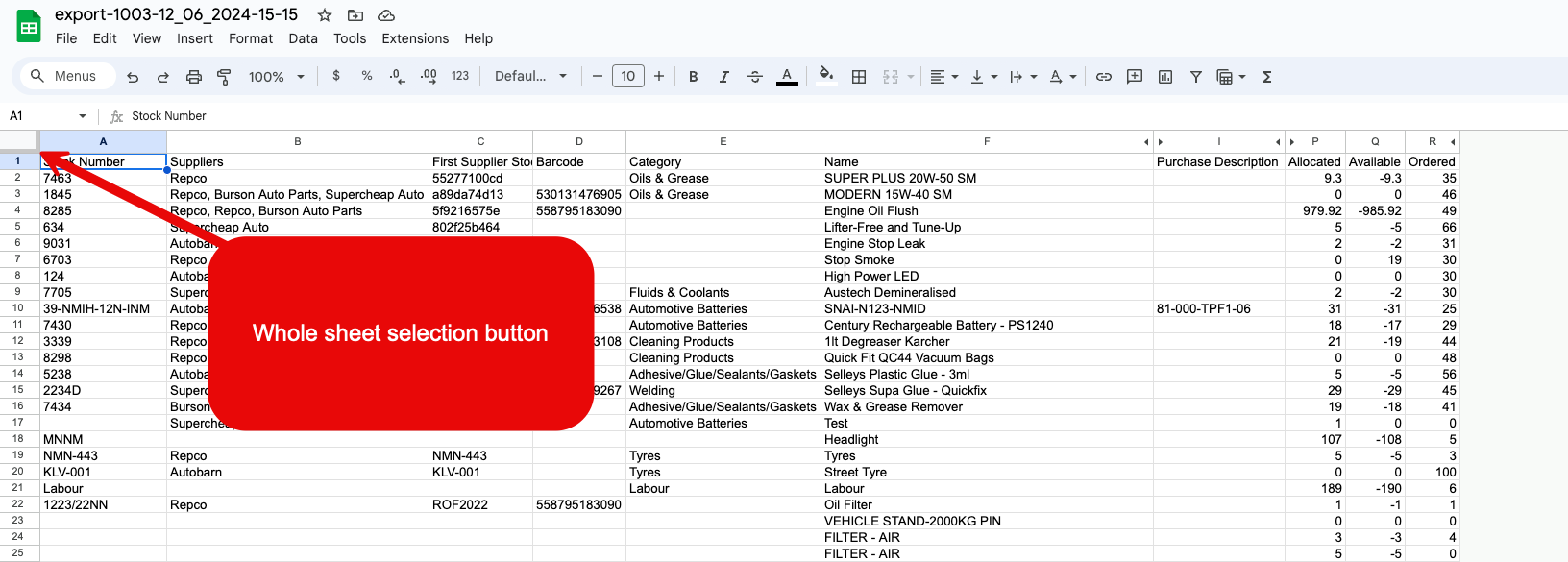Select the cell Selleys Supa Glue - Quickfix

point(987,390)
